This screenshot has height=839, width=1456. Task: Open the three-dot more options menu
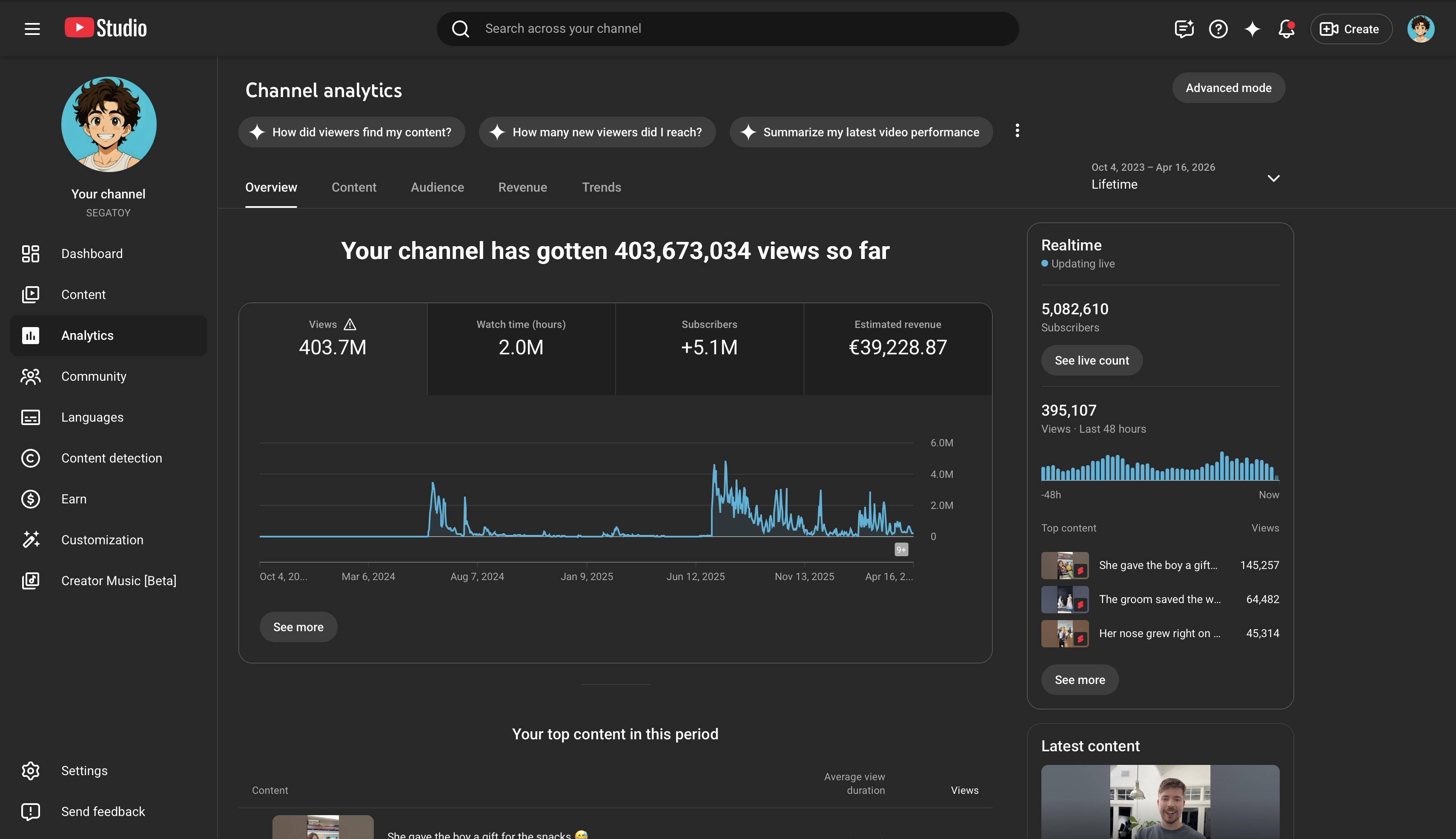[1017, 131]
